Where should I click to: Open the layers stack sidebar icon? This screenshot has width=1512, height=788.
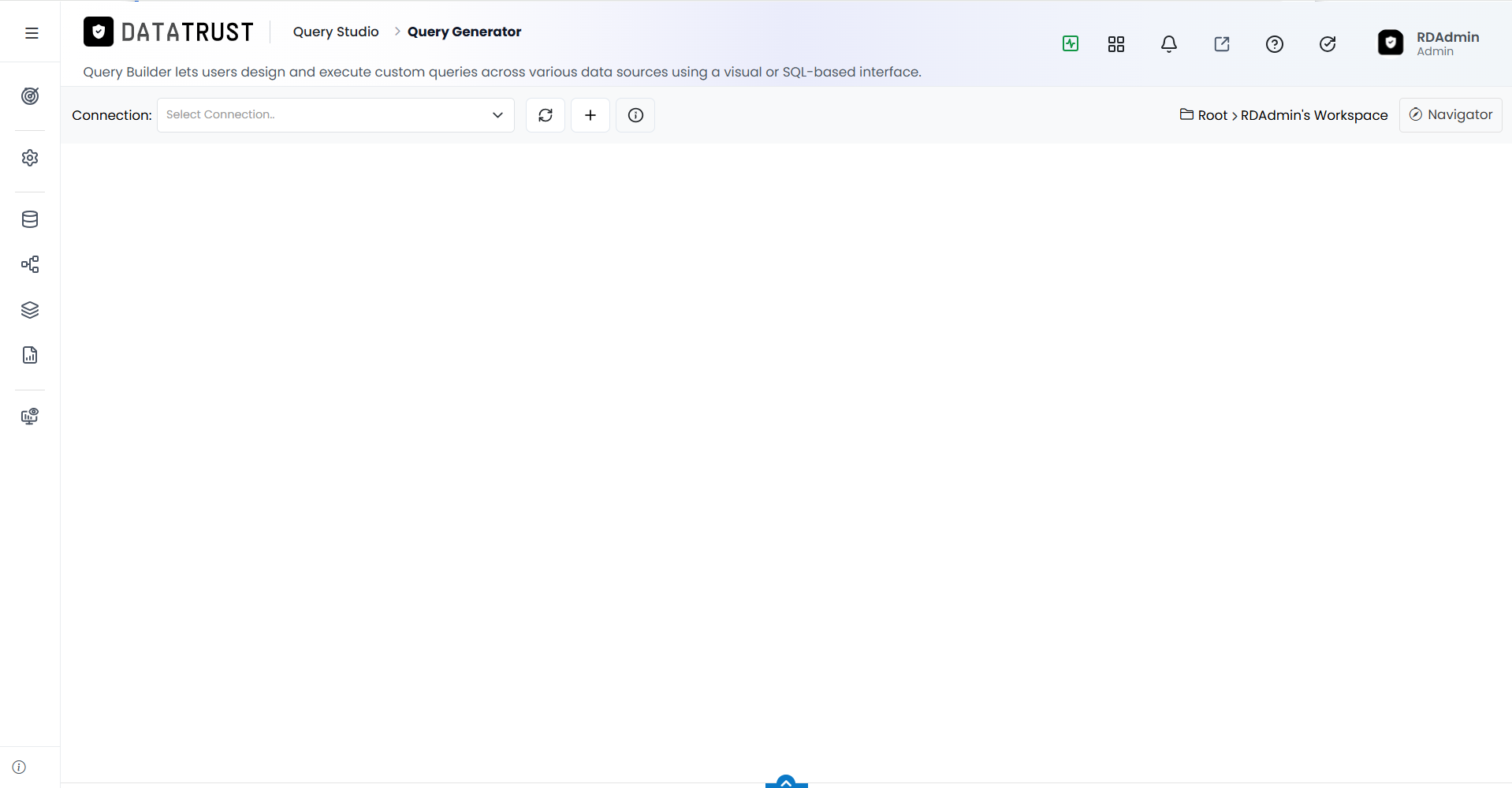pyautogui.click(x=30, y=310)
